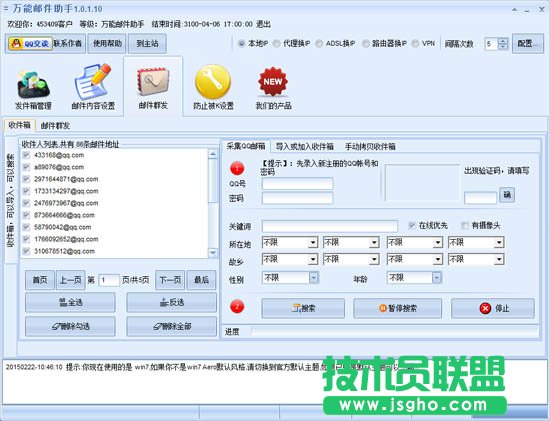Uncheck 2971644871@qq.com recipient
The width and height of the screenshot is (550, 421).
(26, 179)
